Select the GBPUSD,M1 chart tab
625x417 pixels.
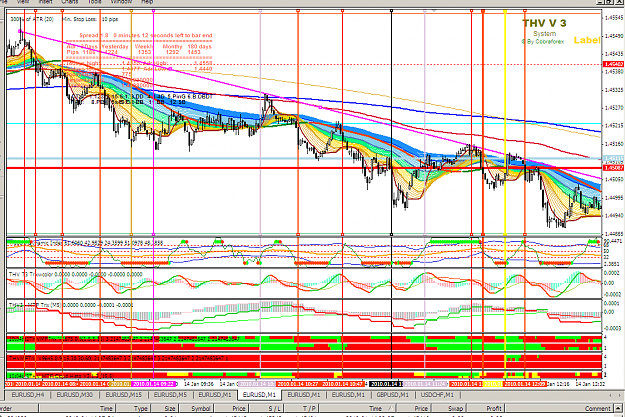pyautogui.click(x=393, y=395)
